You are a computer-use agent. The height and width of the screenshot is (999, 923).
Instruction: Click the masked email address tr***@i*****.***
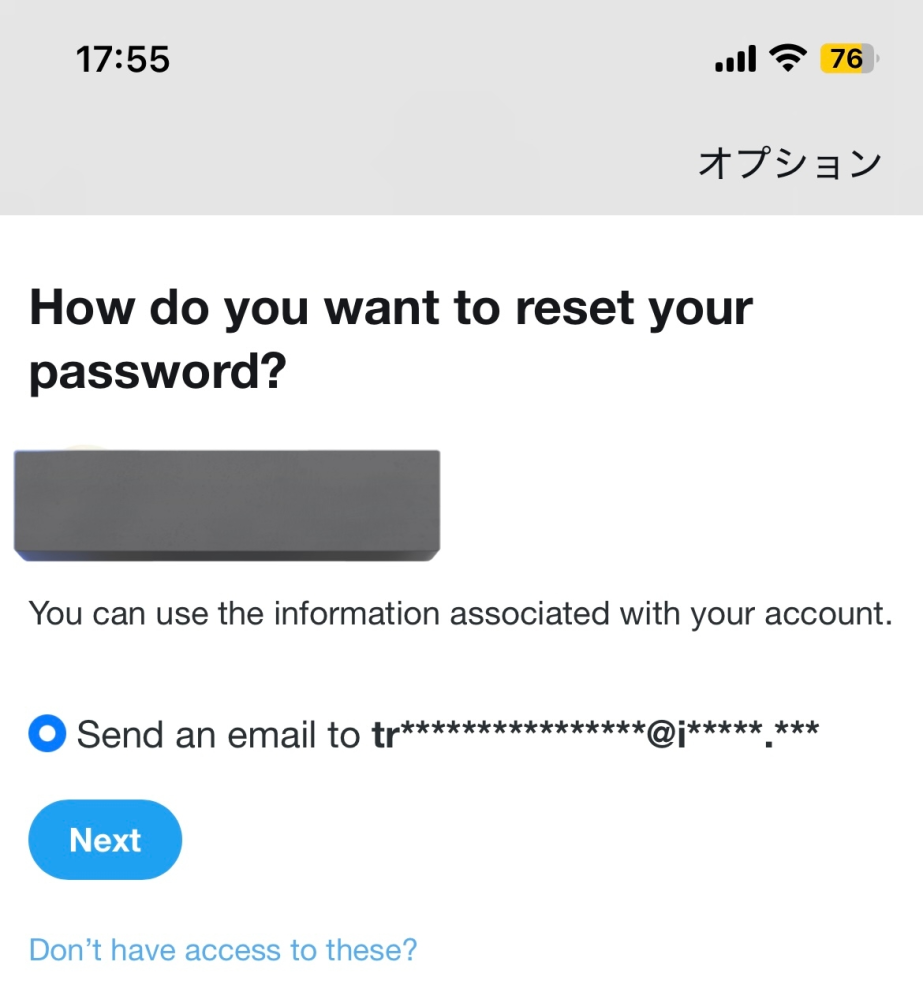coord(596,733)
